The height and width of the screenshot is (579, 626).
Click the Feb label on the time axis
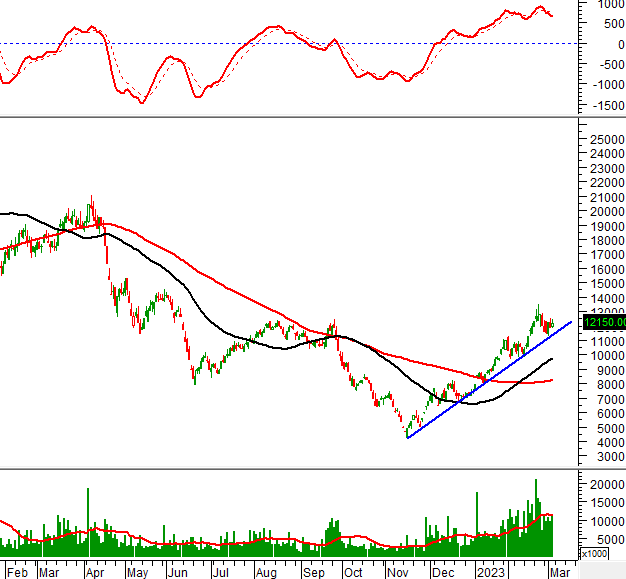click(17, 572)
